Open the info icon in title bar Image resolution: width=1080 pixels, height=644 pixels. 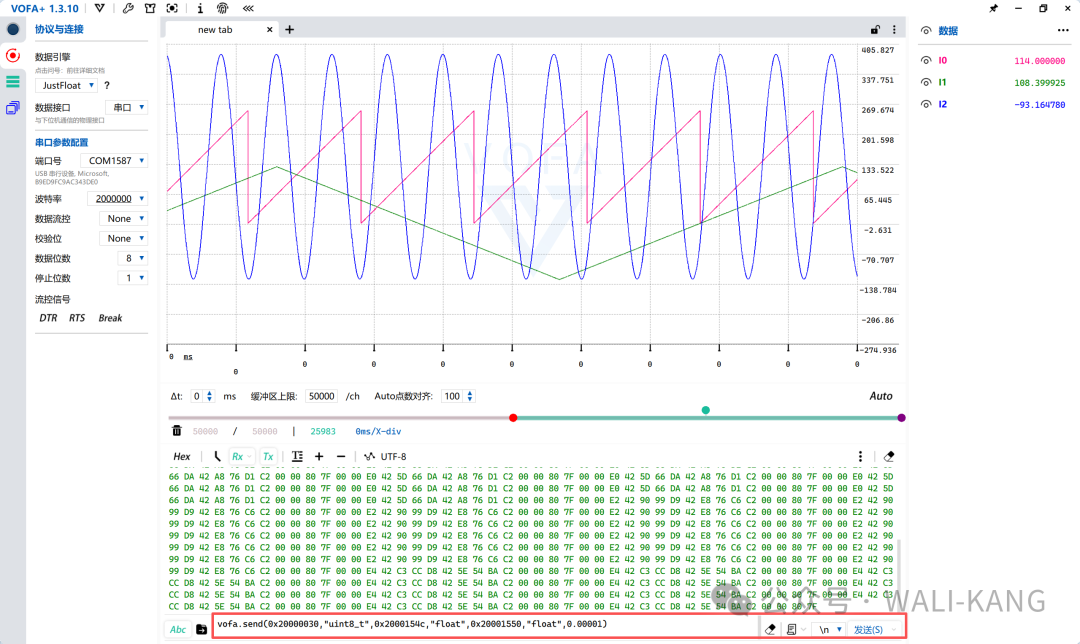[x=200, y=8]
